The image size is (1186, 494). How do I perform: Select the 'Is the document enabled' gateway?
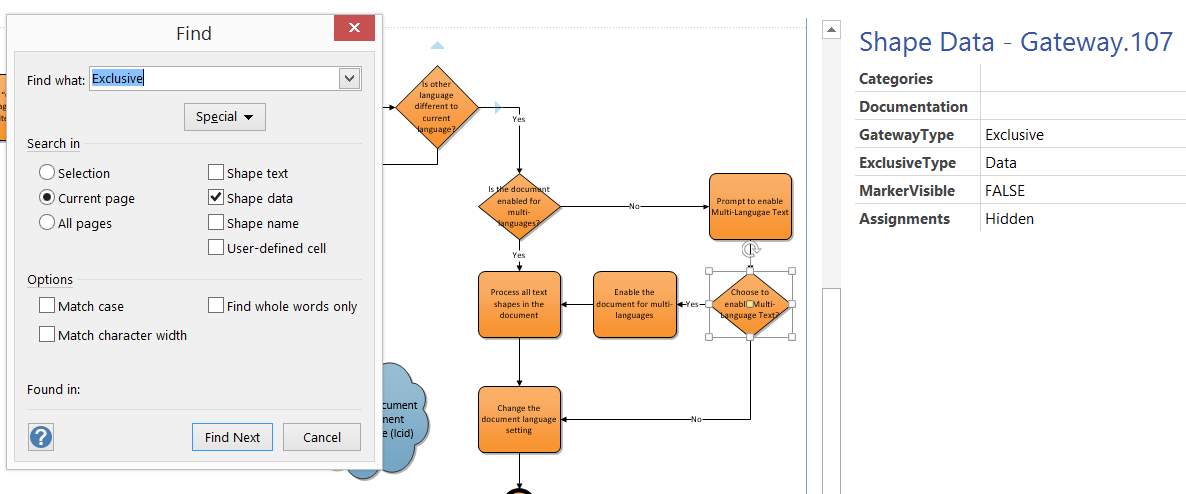[x=520, y=206]
